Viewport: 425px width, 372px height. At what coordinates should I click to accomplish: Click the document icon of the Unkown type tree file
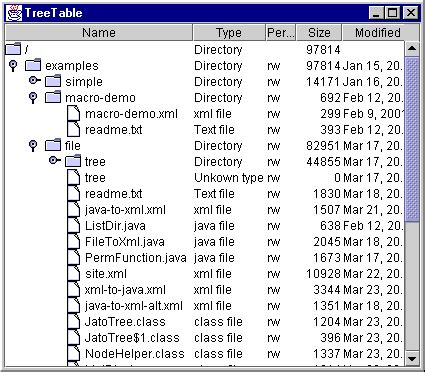point(73,177)
